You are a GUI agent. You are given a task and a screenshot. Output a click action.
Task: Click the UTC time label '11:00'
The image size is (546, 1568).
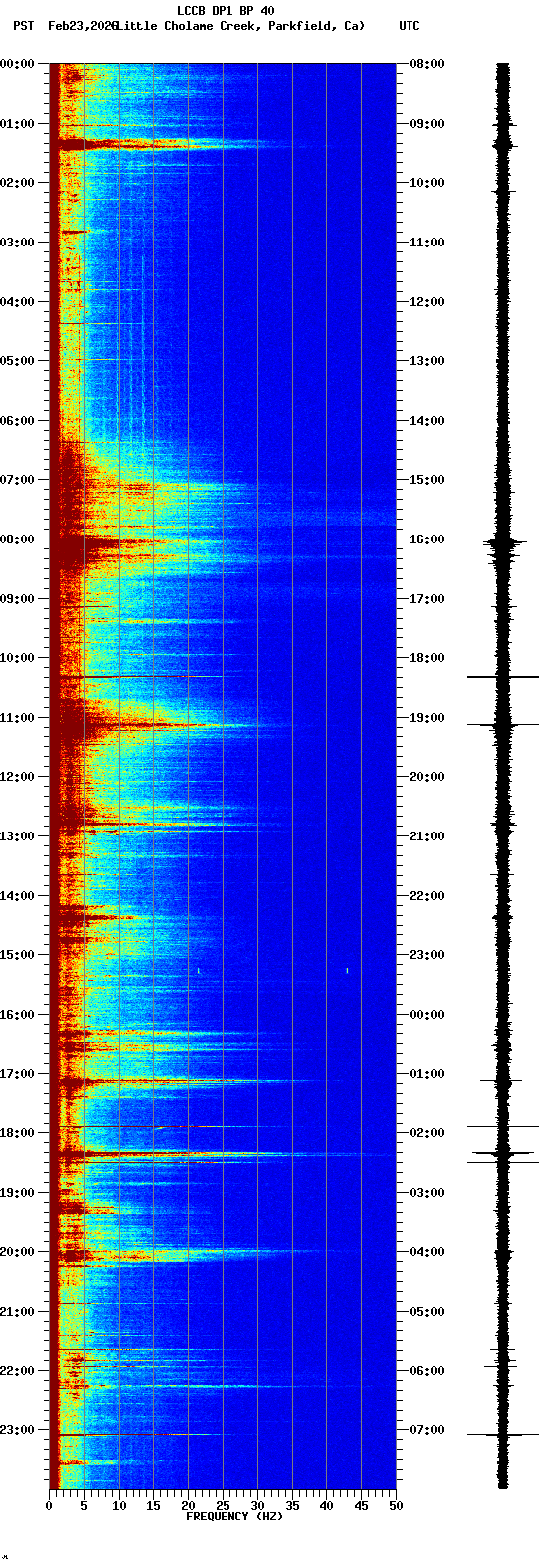click(427, 243)
